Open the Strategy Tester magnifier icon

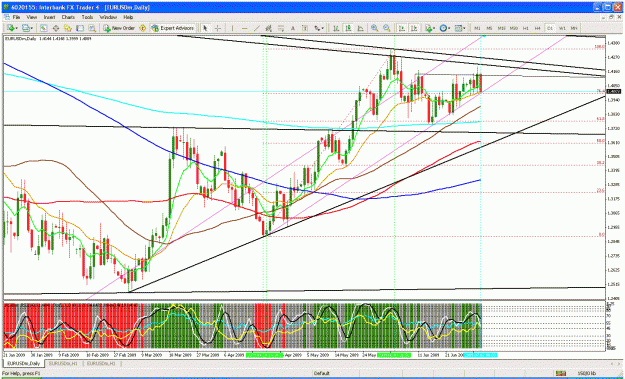(92, 28)
